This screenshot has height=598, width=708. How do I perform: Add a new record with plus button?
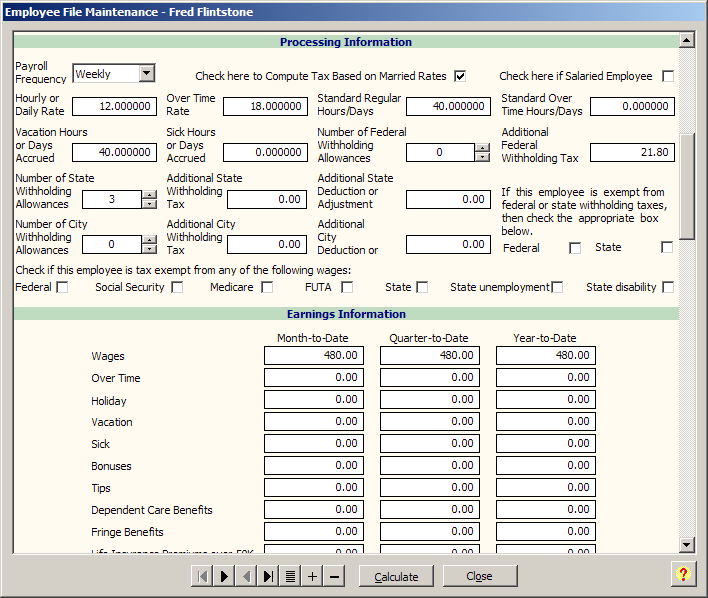point(312,576)
